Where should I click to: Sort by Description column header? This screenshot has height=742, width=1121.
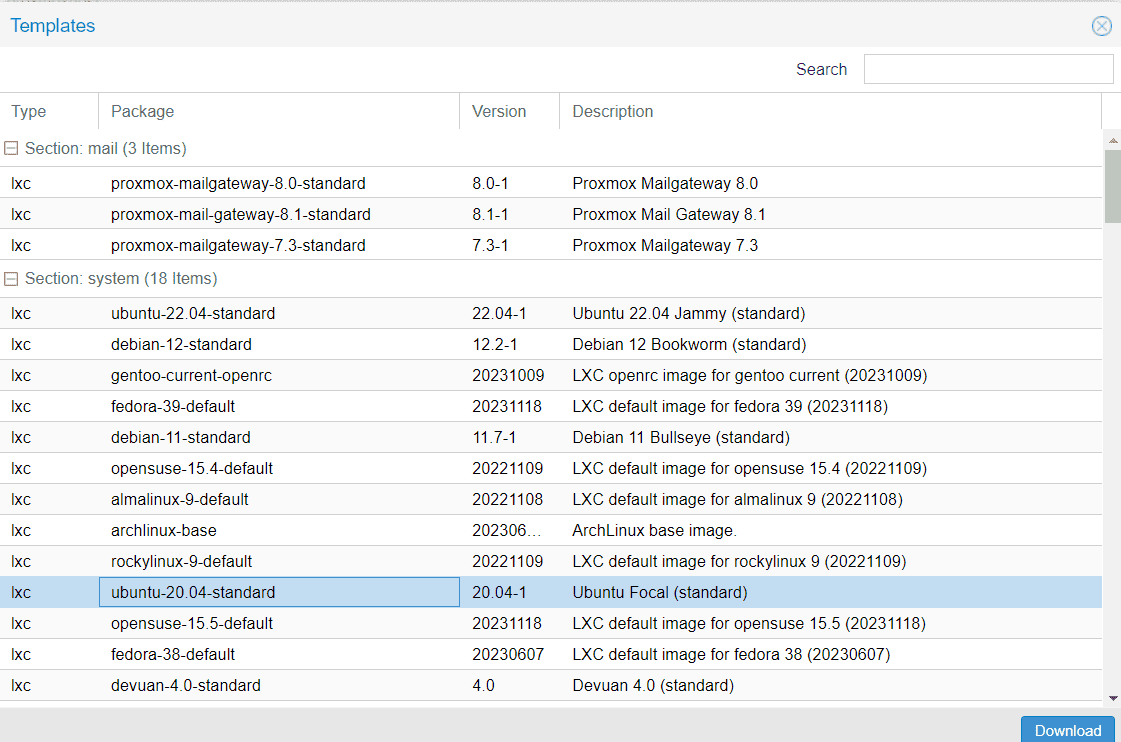point(830,112)
